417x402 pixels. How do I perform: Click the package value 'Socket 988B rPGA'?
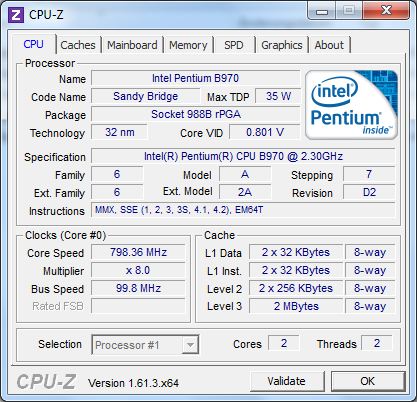click(195, 114)
